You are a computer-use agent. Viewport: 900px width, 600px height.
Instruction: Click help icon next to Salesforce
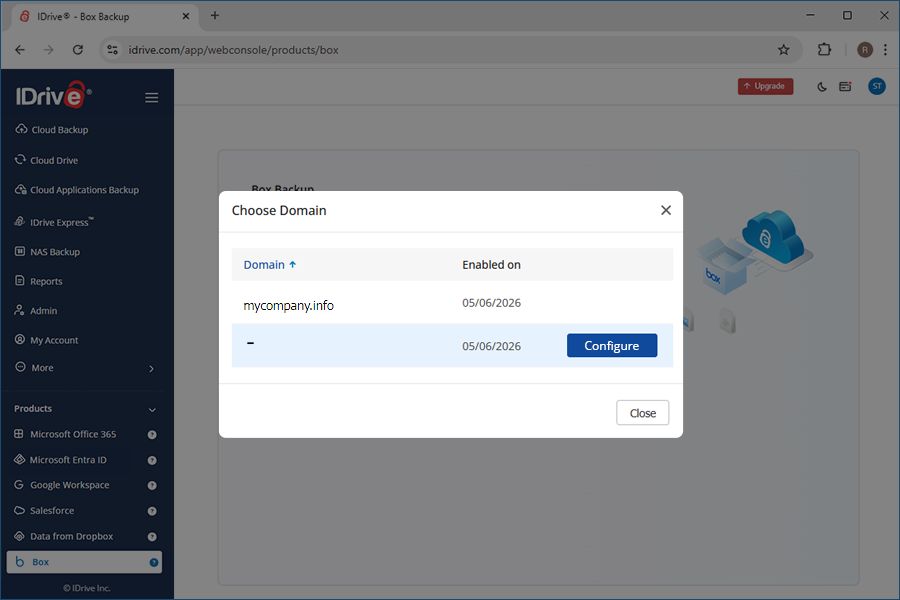point(152,511)
